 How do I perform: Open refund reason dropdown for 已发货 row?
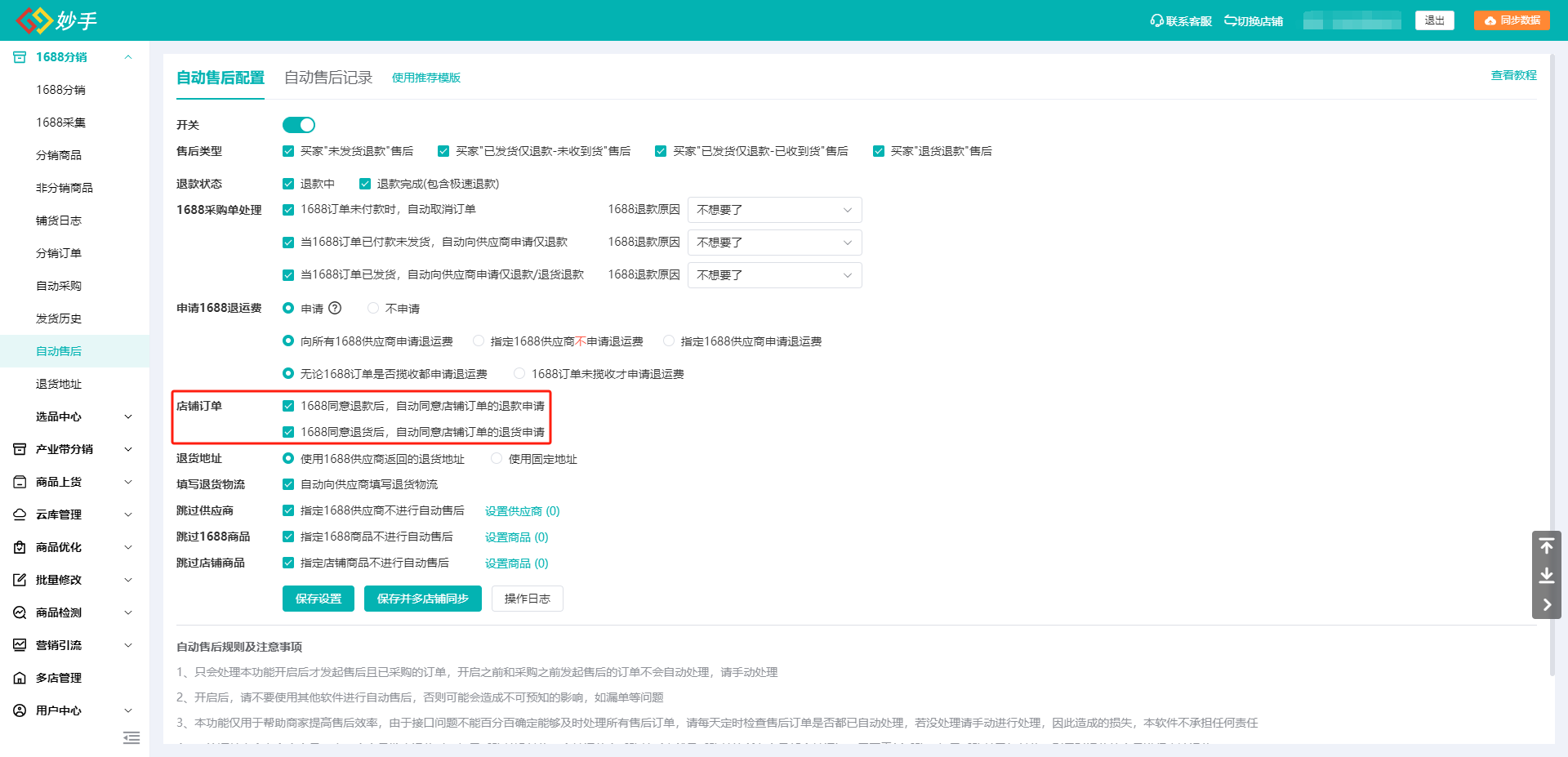[774, 275]
